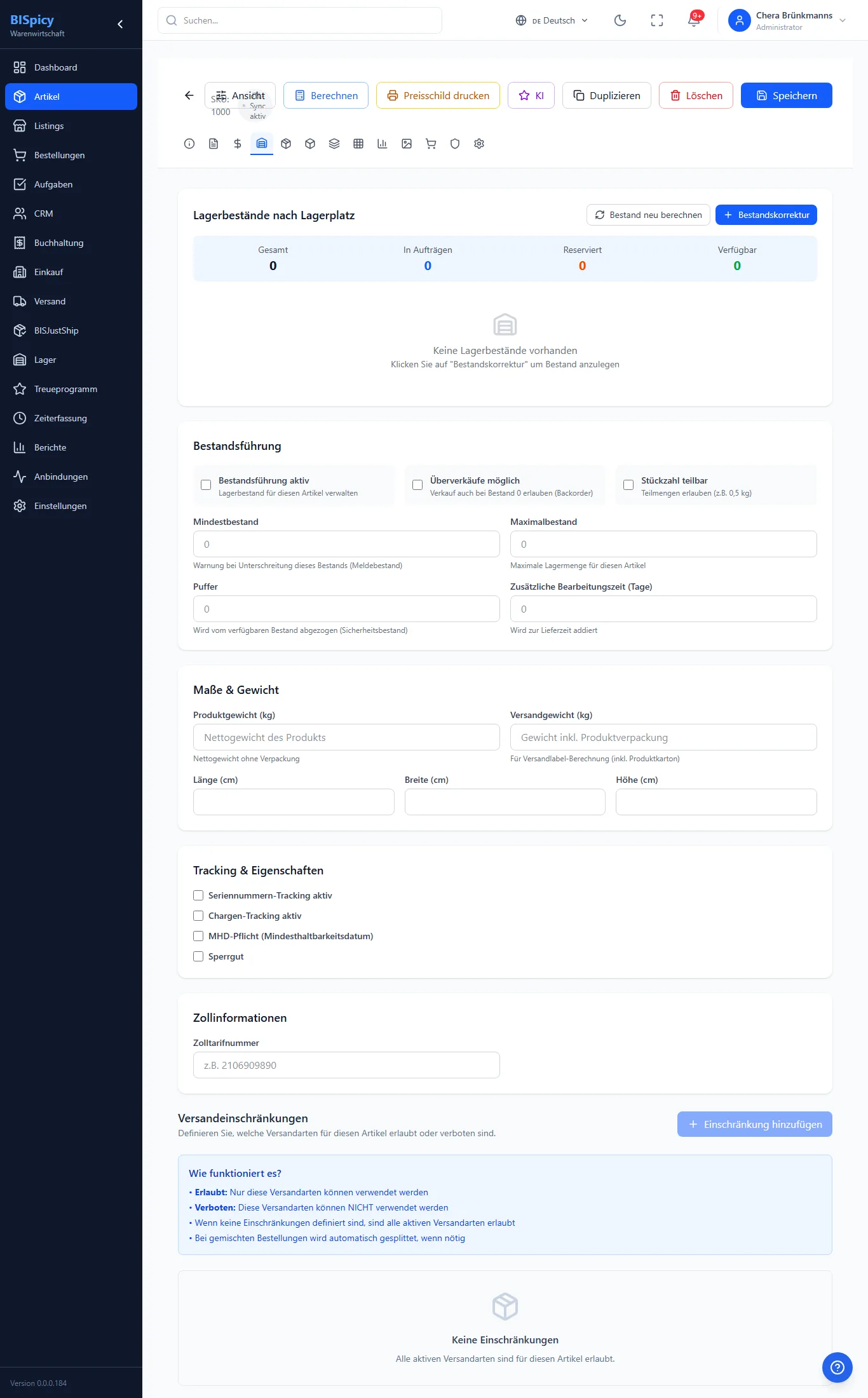Toggle dark mode moon icon
Image resolution: width=868 pixels, height=1398 pixels.
tap(620, 20)
